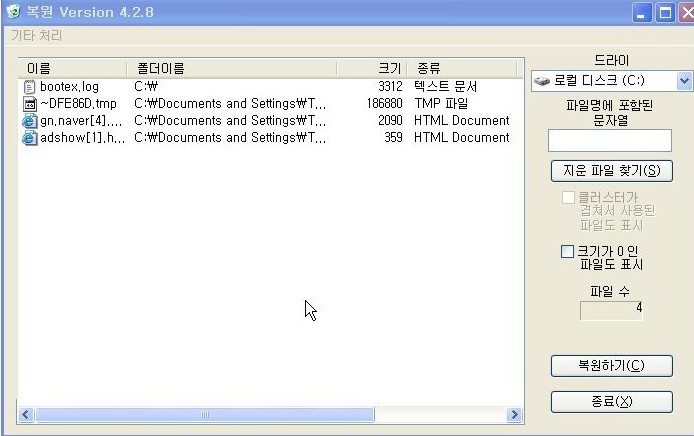This screenshot has height=436, width=694.
Task: Click the adshow[1] HTML document icon
Action: [29, 138]
